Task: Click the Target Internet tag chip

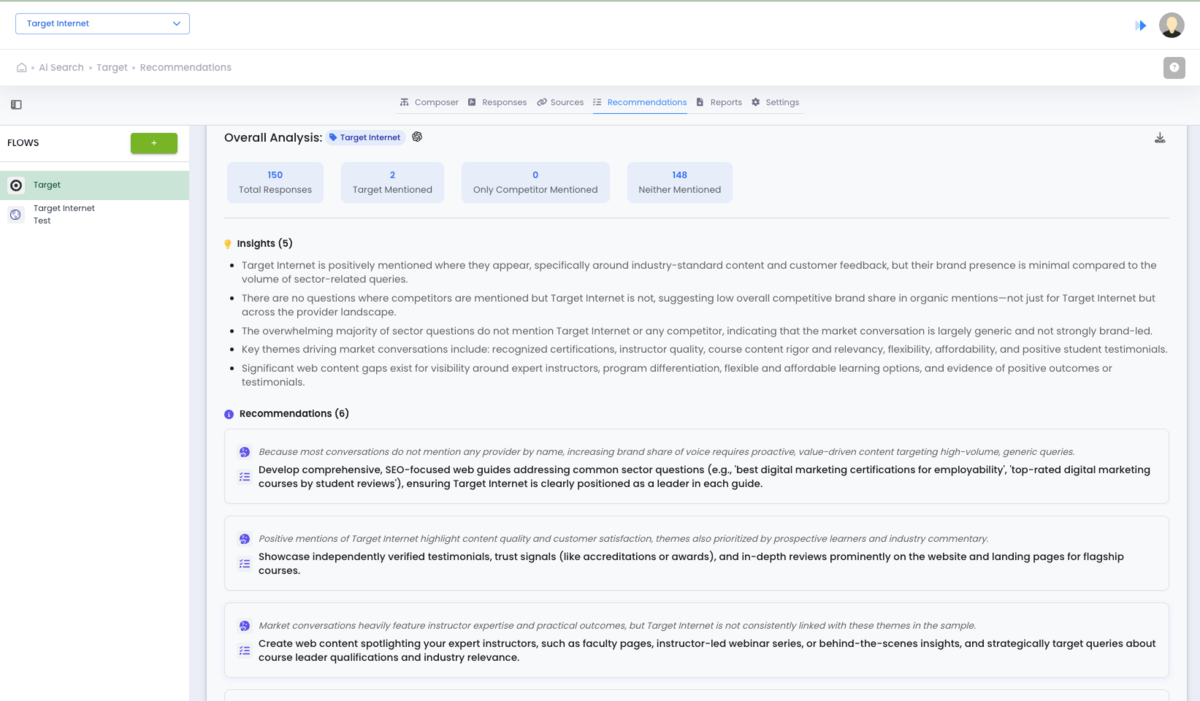Action: (365, 137)
